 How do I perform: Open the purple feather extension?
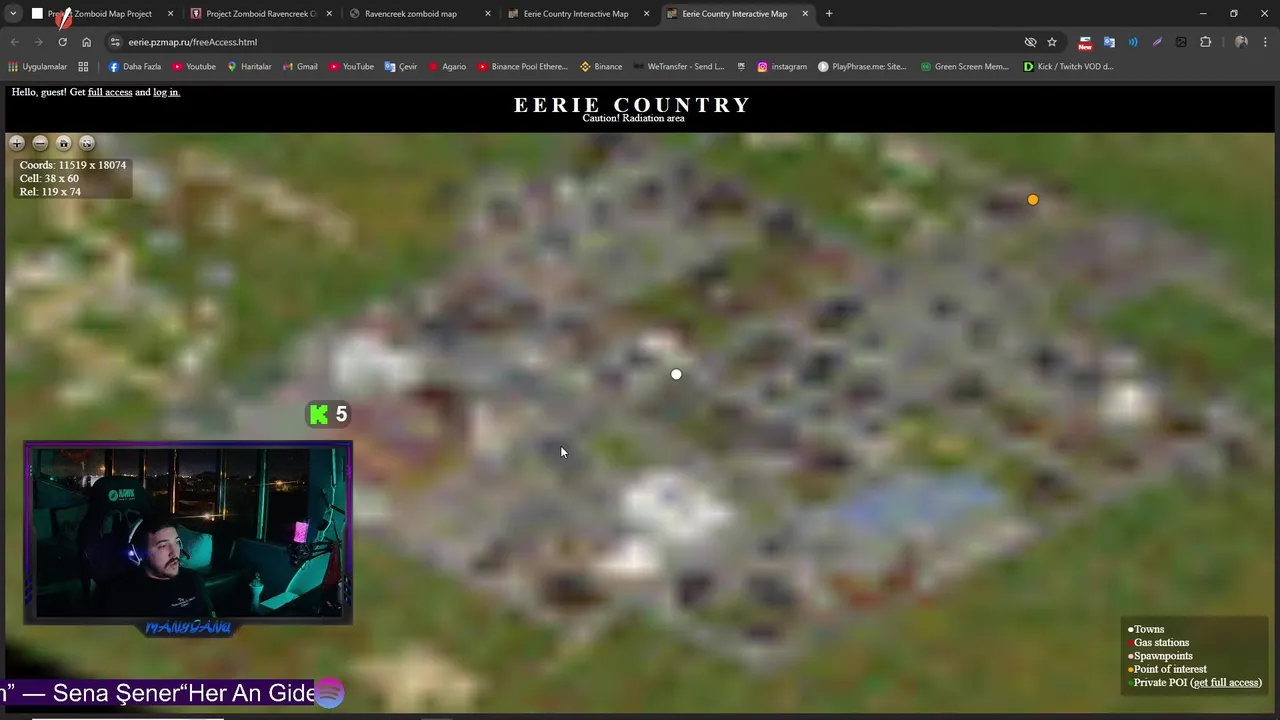(x=1157, y=42)
